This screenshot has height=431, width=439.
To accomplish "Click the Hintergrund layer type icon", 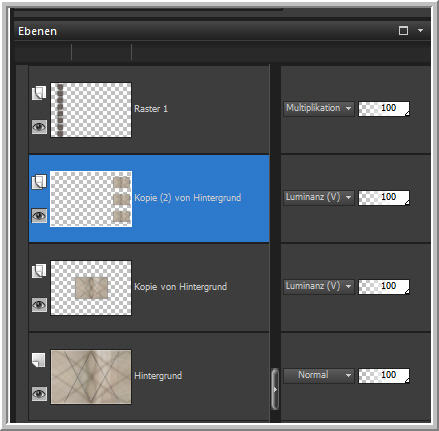I will click(39, 360).
